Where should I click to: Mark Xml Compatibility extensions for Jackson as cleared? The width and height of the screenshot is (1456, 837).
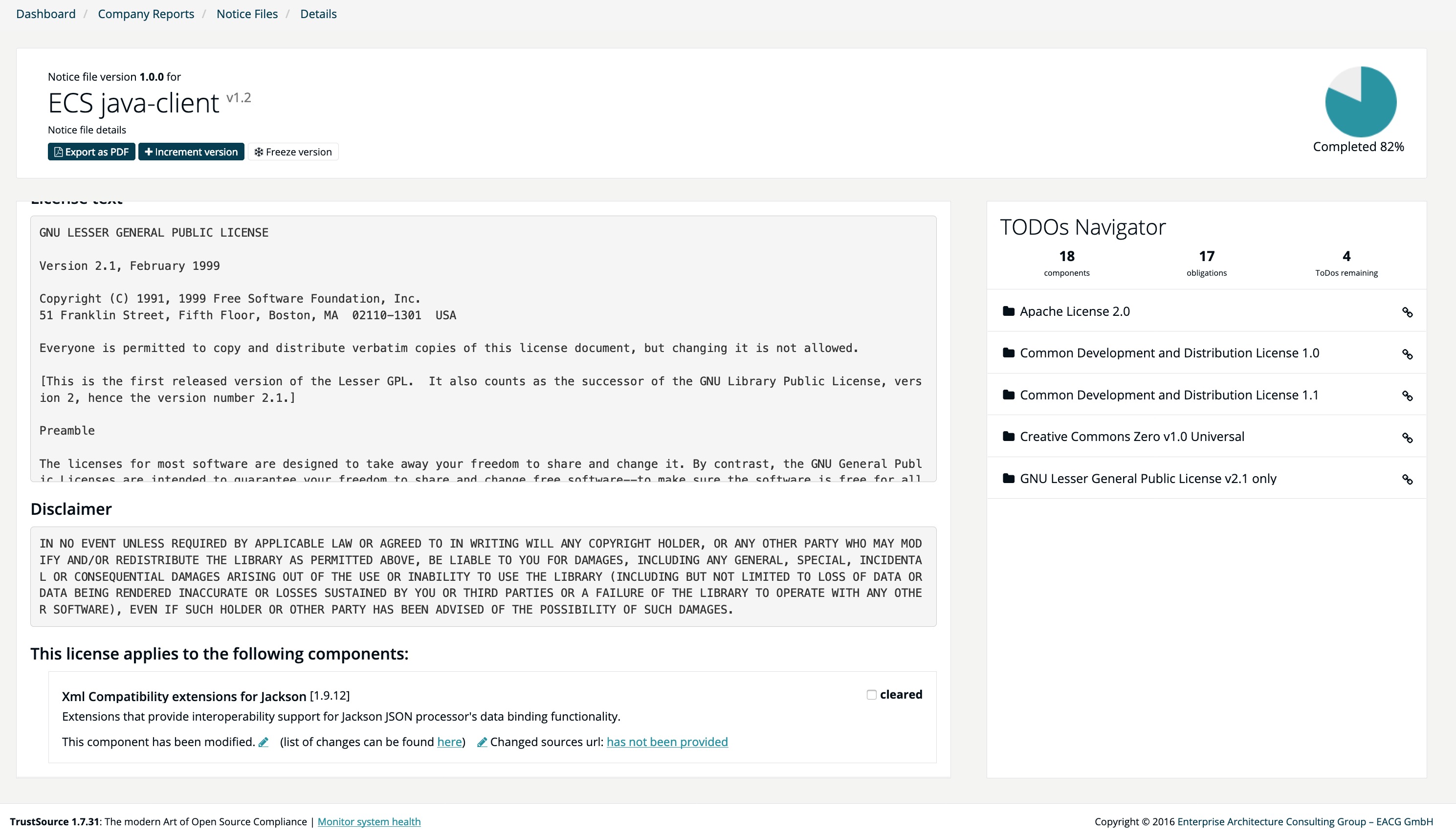[871, 694]
